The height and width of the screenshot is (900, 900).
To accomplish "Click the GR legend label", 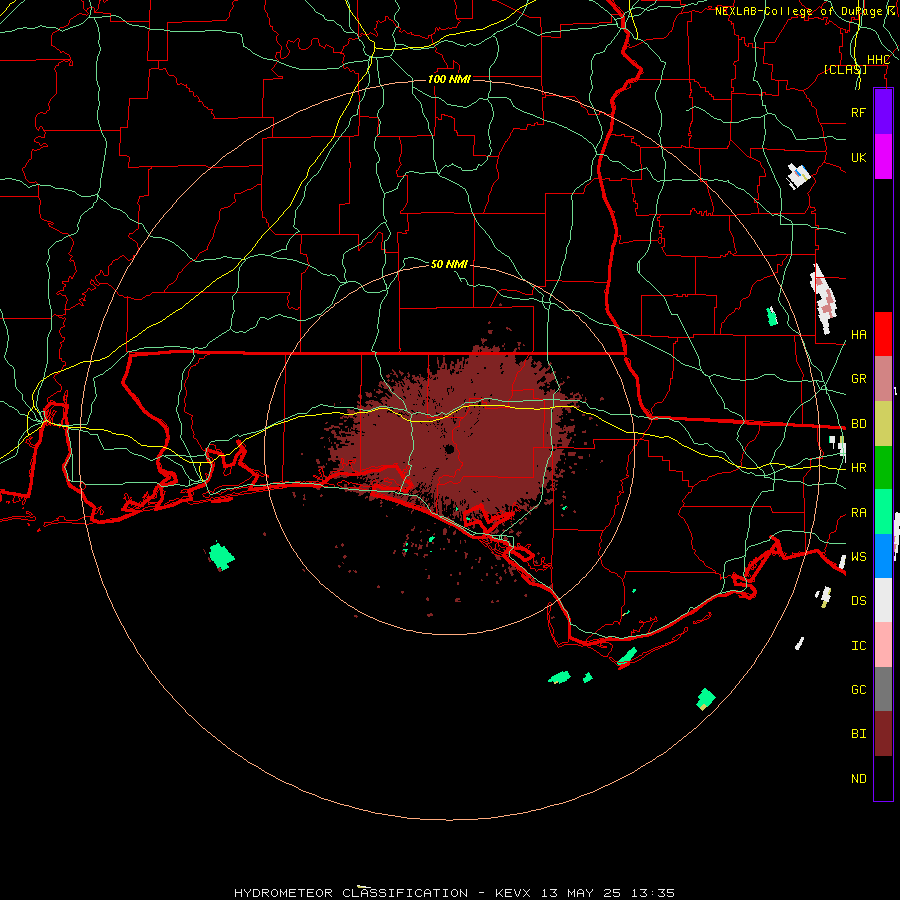I will tap(858, 379).
